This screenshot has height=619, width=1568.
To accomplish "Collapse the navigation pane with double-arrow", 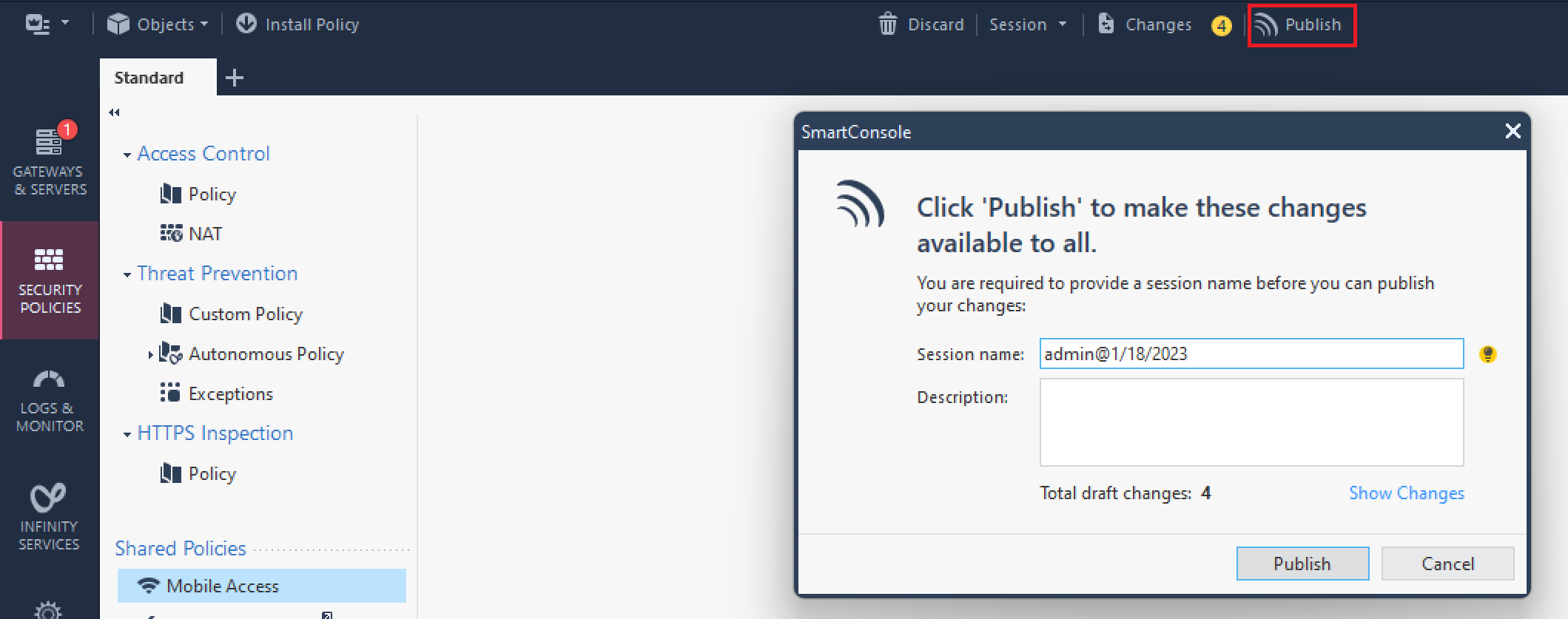I will [x=114, y=112].
